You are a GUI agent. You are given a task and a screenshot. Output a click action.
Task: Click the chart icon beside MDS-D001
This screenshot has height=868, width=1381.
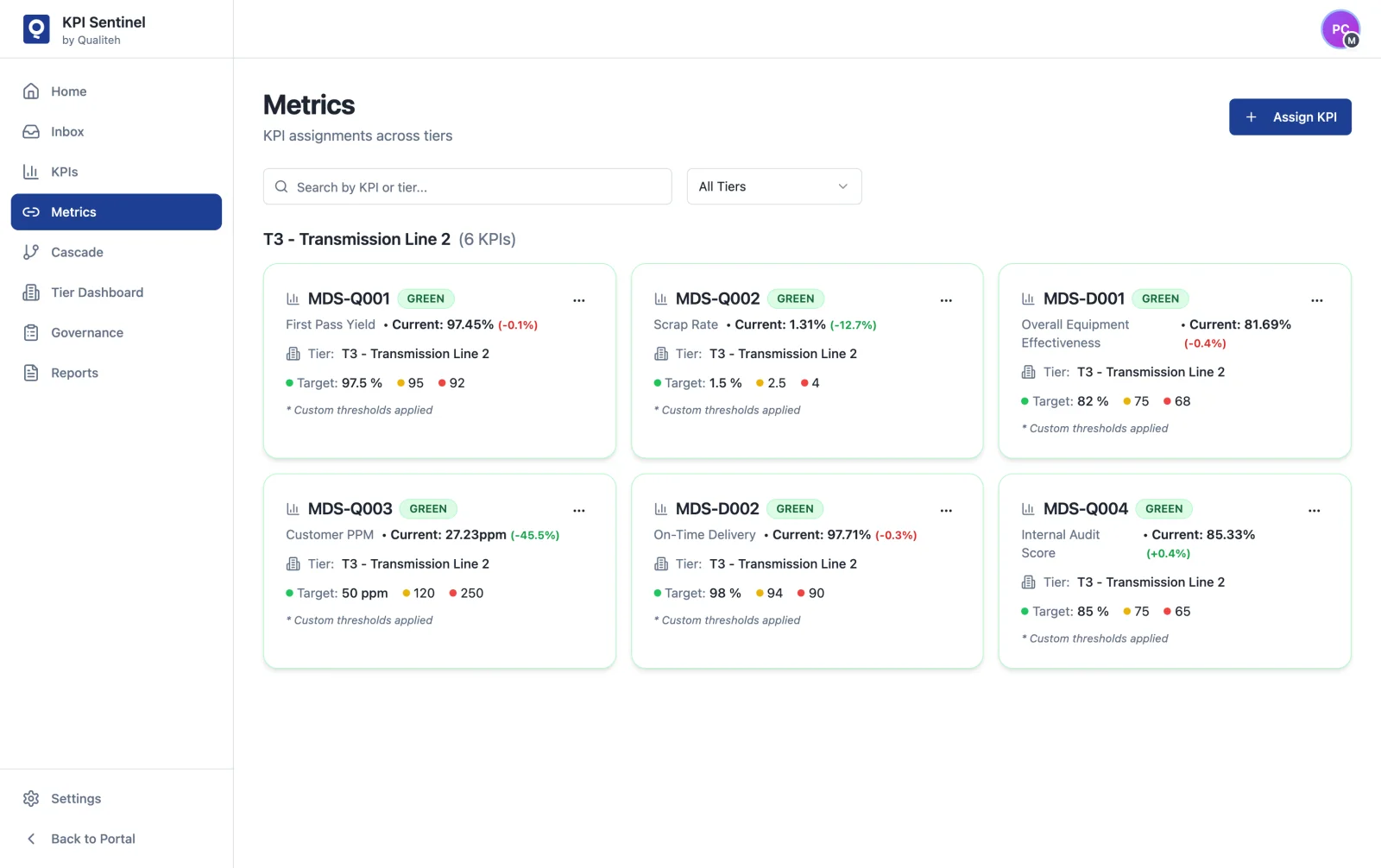[1028, 299]
